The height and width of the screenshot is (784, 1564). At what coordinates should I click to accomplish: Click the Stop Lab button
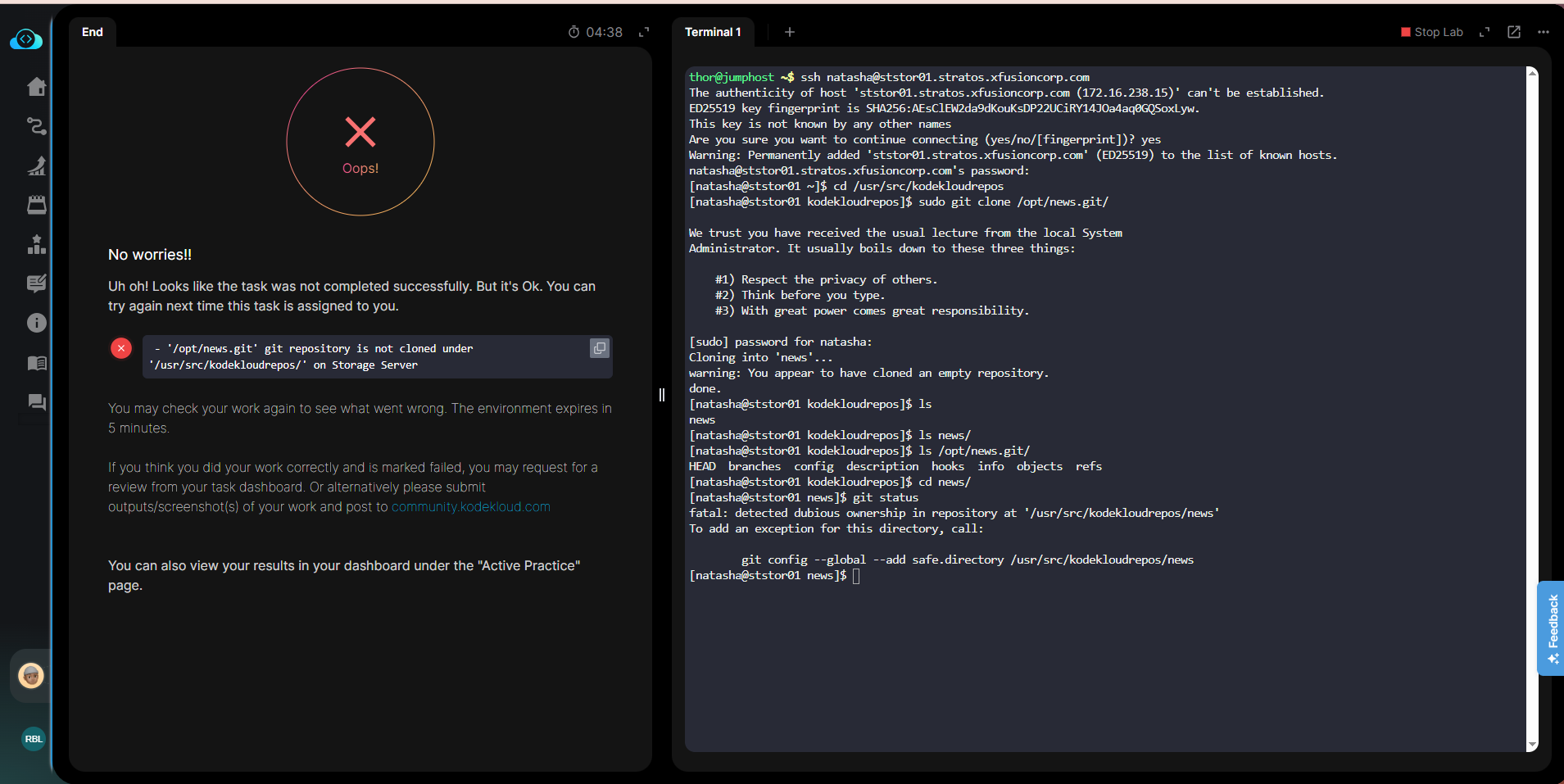[x=1431, y=32]
